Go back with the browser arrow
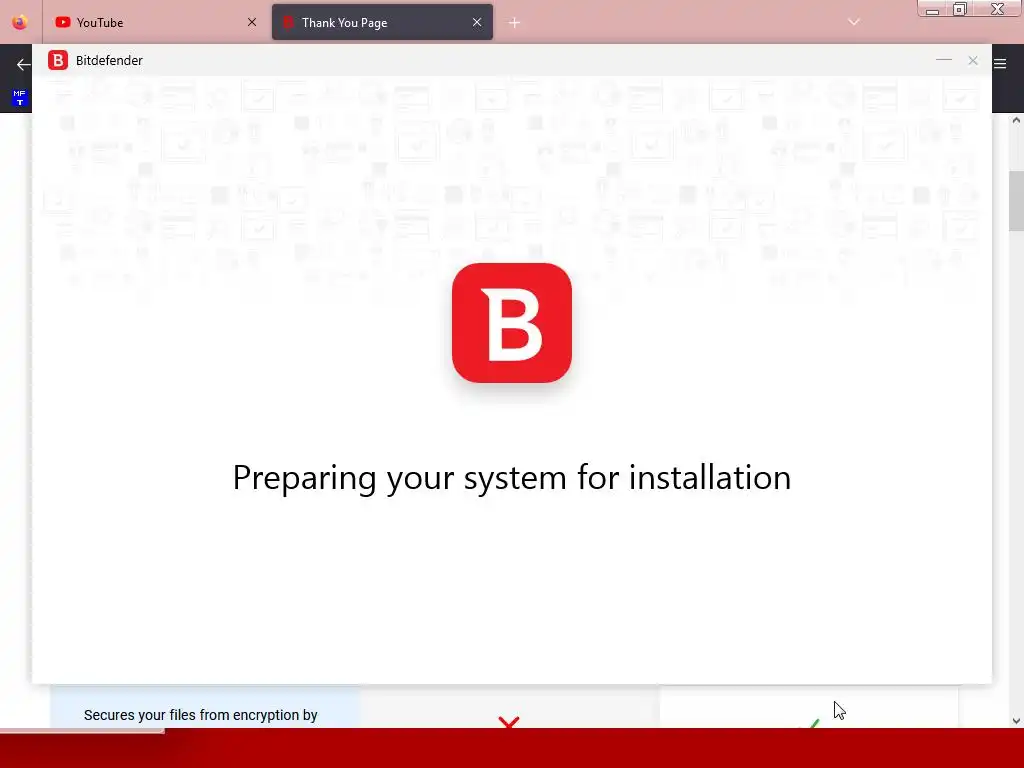Screen dimensions: 1024x768 pyautogui.click(x=24, y=65)
